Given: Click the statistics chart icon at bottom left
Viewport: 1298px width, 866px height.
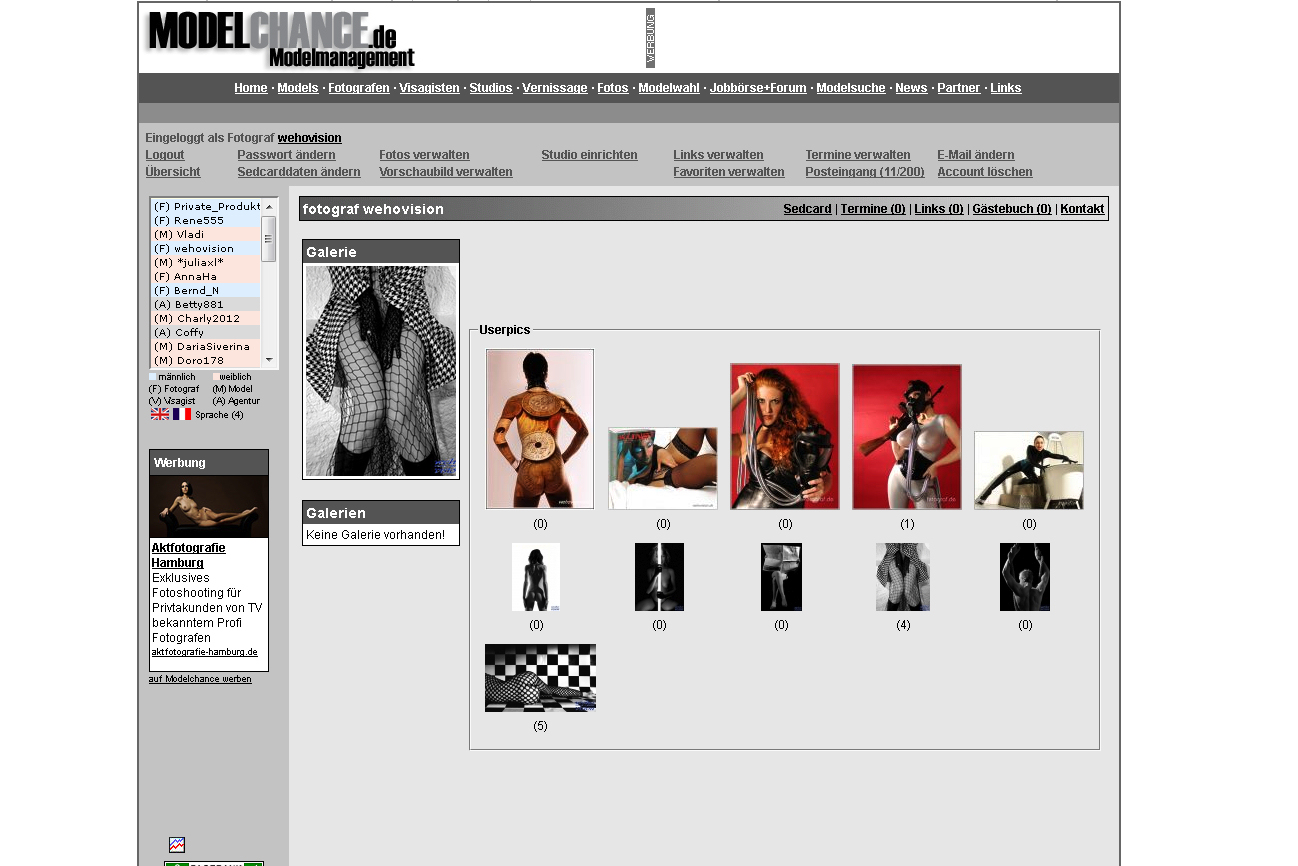Looking at the screenshot, I should click(x=177, y=845).
